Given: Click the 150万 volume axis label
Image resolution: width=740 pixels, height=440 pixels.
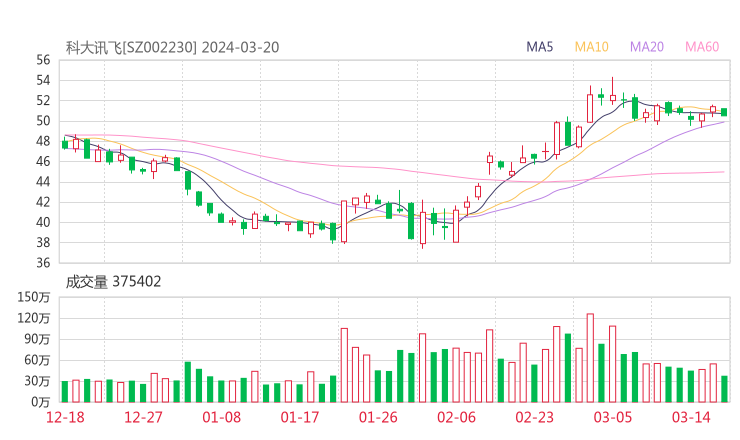Looking at the screenshot, I should 34,297.
